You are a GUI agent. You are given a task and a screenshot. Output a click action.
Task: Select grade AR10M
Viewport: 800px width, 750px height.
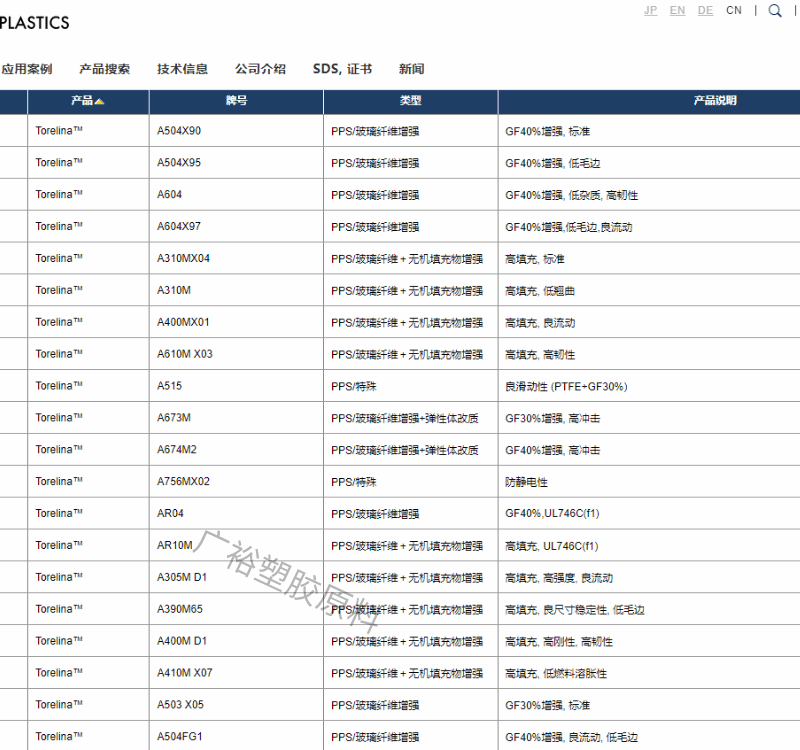pos(175,545)
